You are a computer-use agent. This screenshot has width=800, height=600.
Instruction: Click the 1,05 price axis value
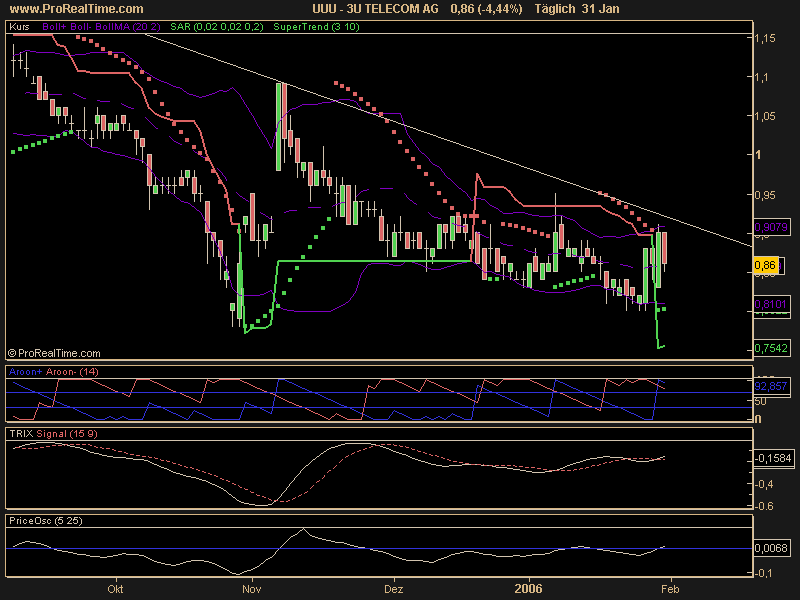point(765,116)
